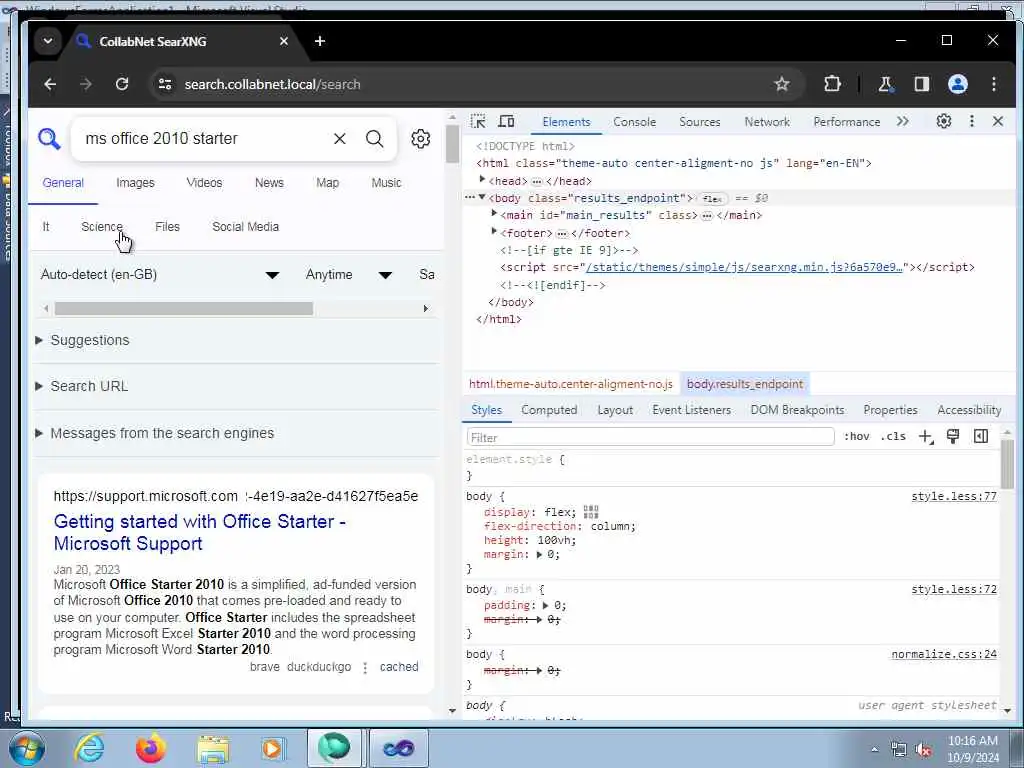Click the search query text box
Screen dimensions: 1024x768
pyautogui.click(x=202, y=138)
